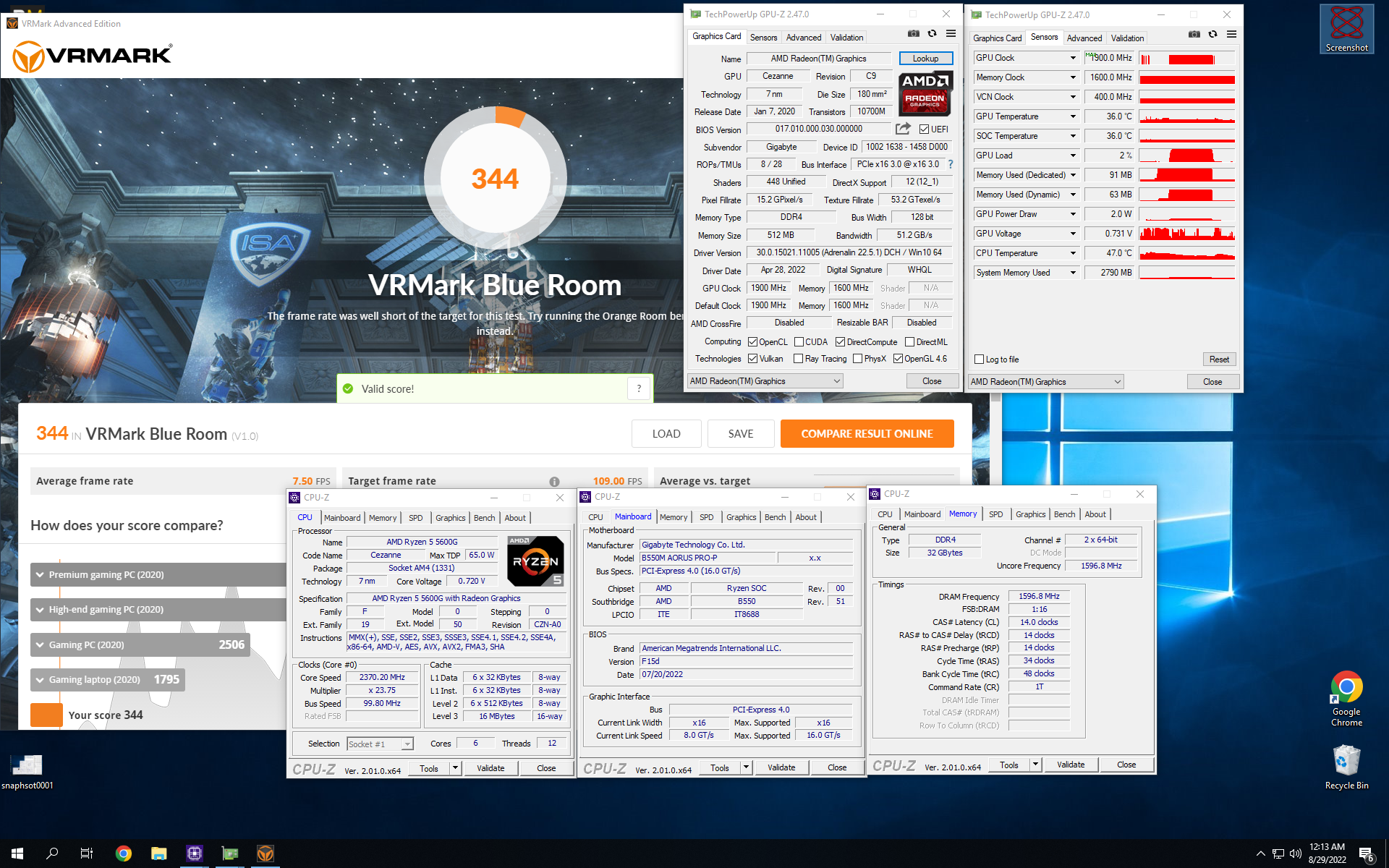Screen dimensions: 1389x868
Task: Open Task View on taskbar
Action: point(87,854)
